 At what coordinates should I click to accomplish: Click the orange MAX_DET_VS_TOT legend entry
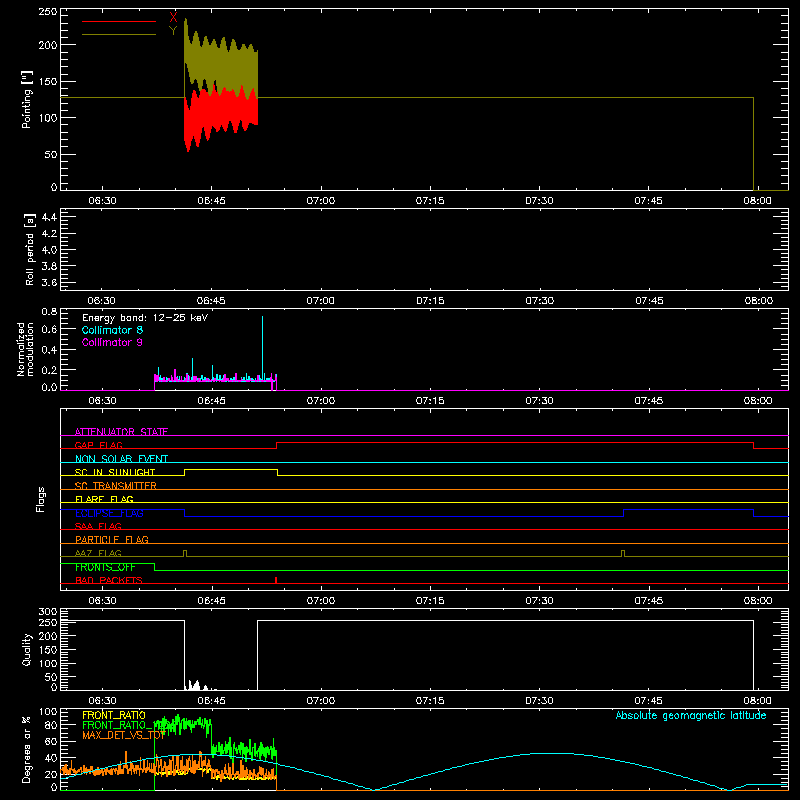(123, 735)
